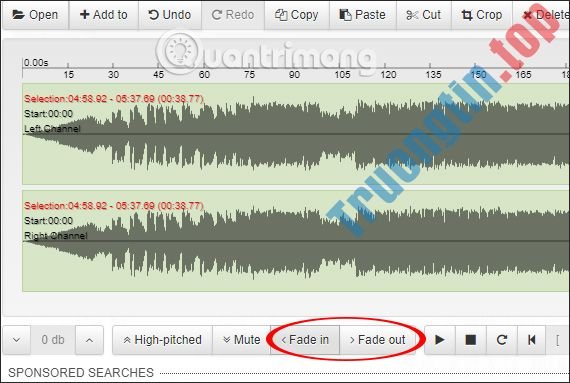Screen dimensions: 570x383
Task: Click inside the Left Channel waveform
Action: [x=296, y=134]
